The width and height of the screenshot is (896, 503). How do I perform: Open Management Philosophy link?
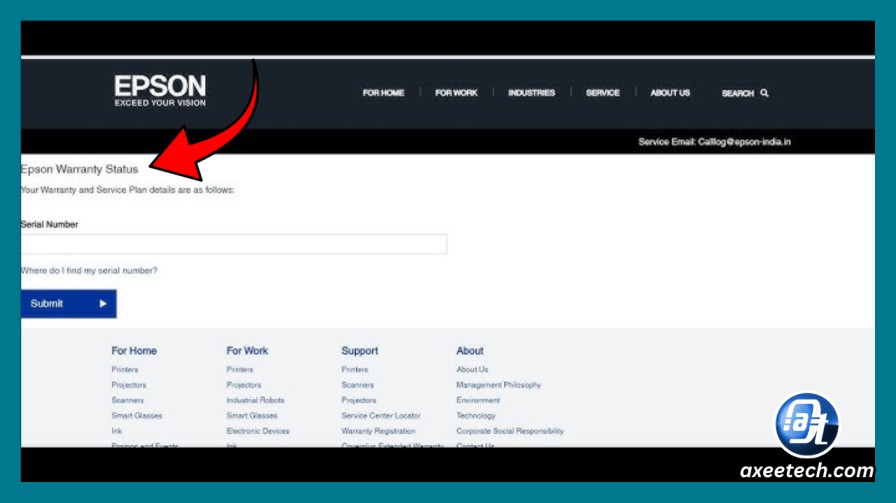498,385
